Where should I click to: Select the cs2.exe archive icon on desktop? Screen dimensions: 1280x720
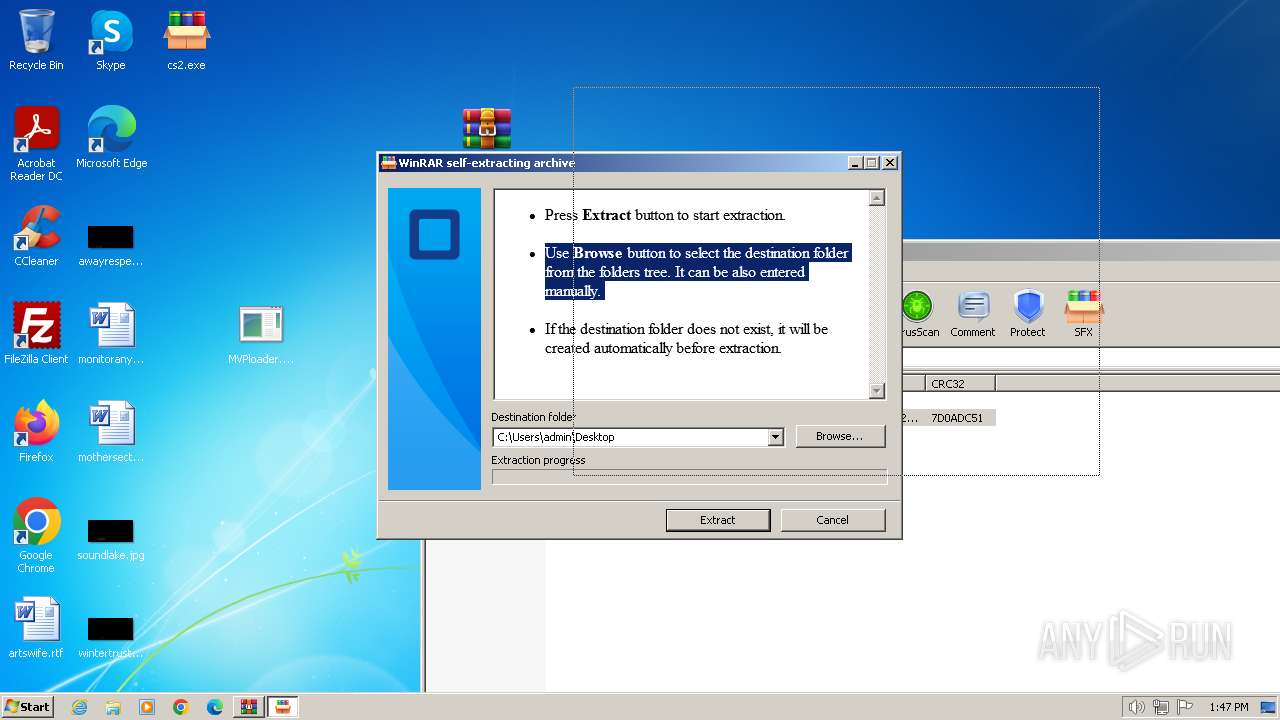[186, 40]
